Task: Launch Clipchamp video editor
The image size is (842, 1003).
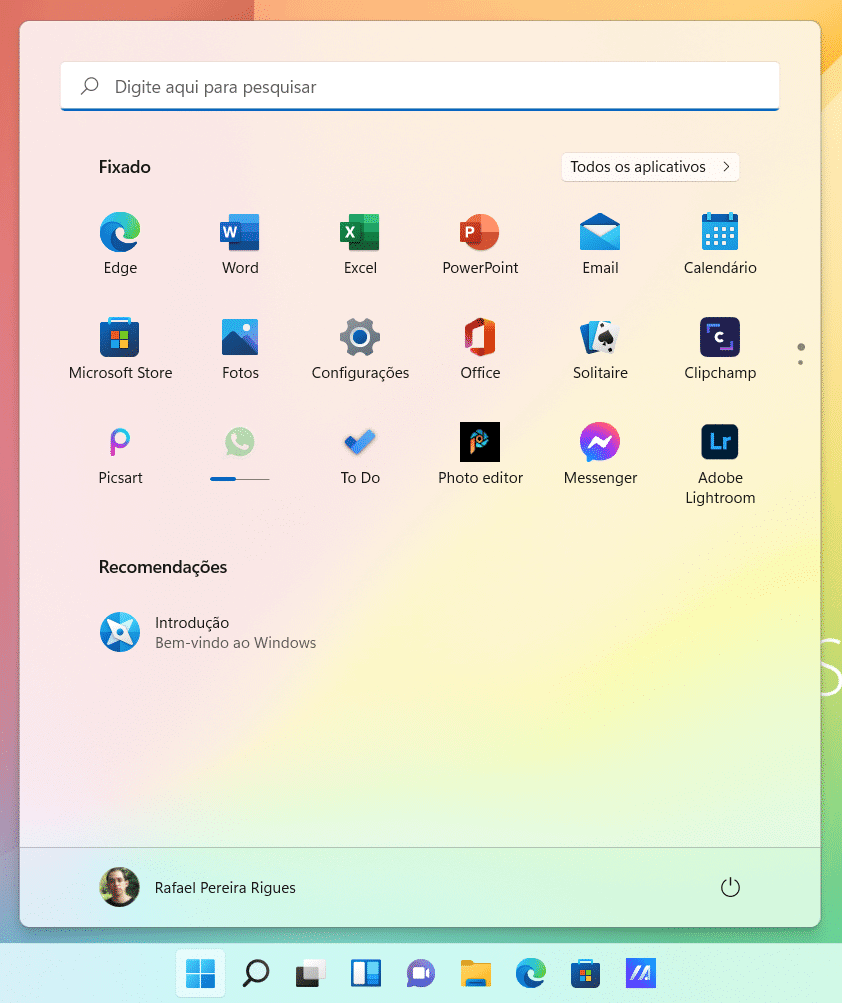Action: pyautogui.click(x=720, y=348)
